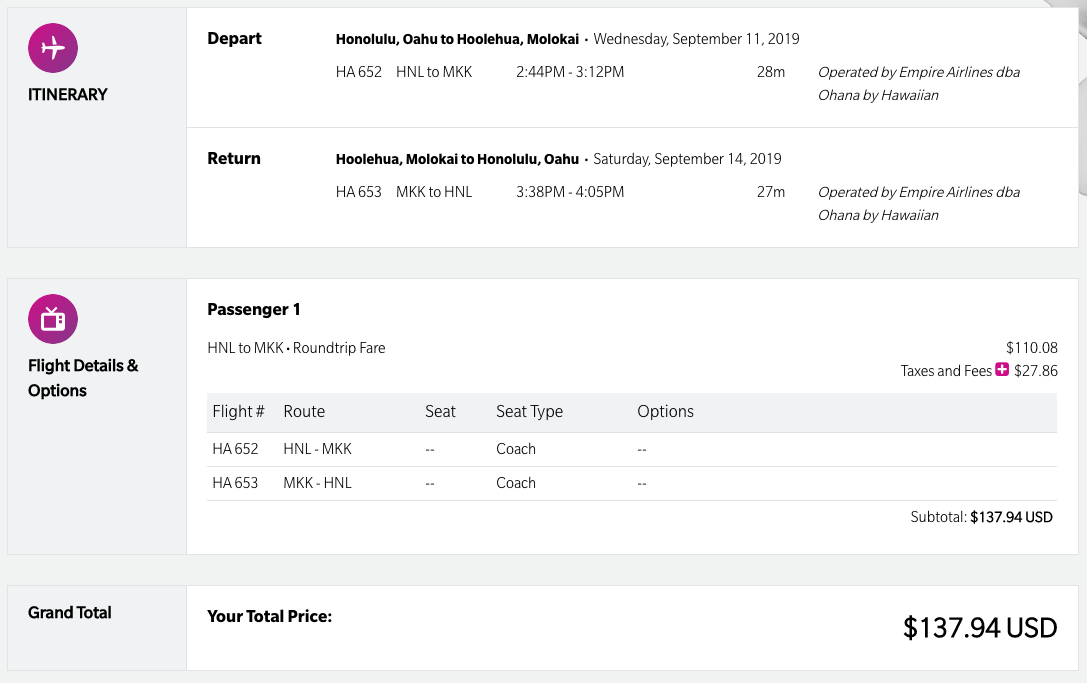Click the airplane Itinerary icon
Image resolution: width=1087 pixels, height=683 pixels.
pos(52,47)
